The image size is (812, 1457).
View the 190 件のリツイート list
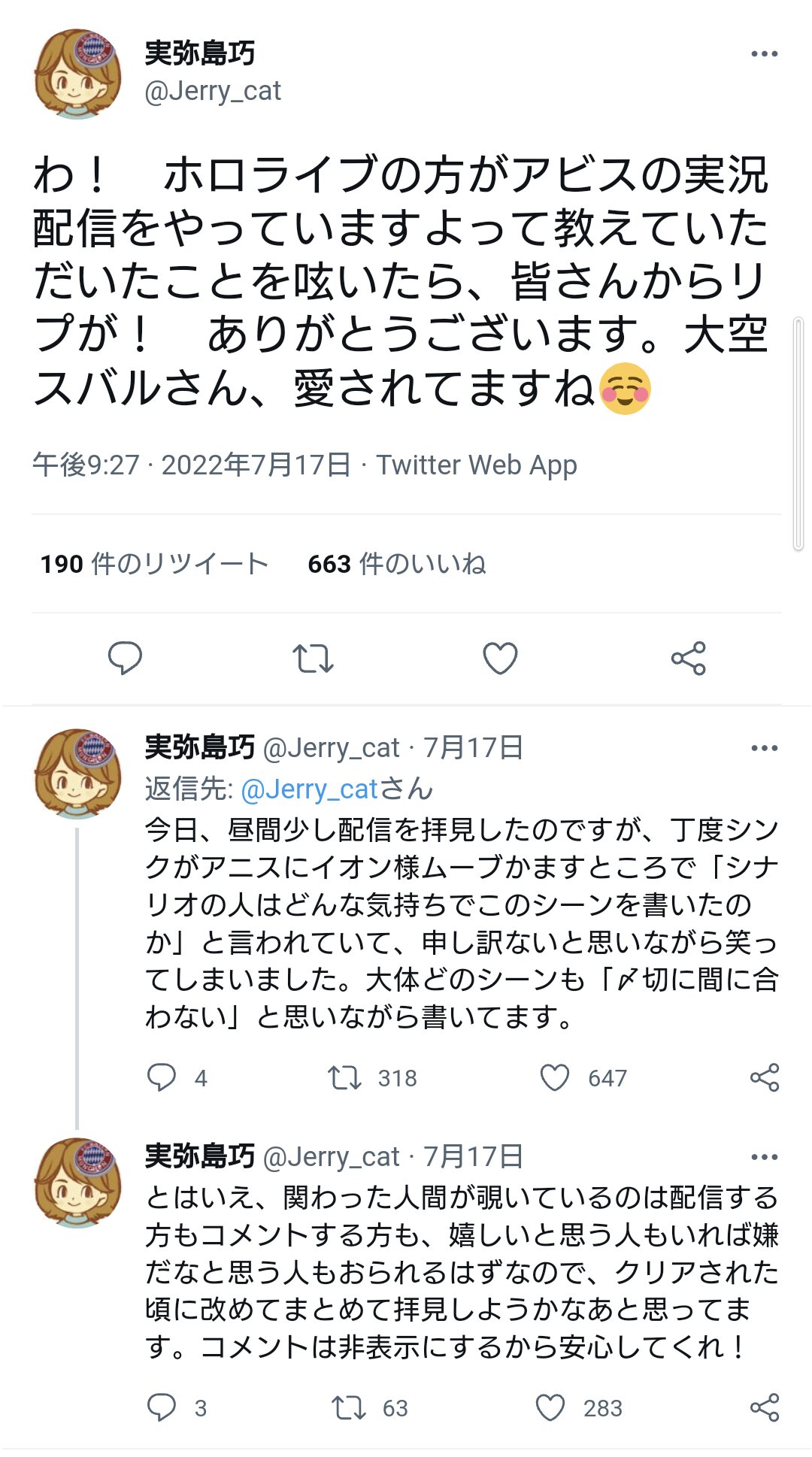point(154,564)
